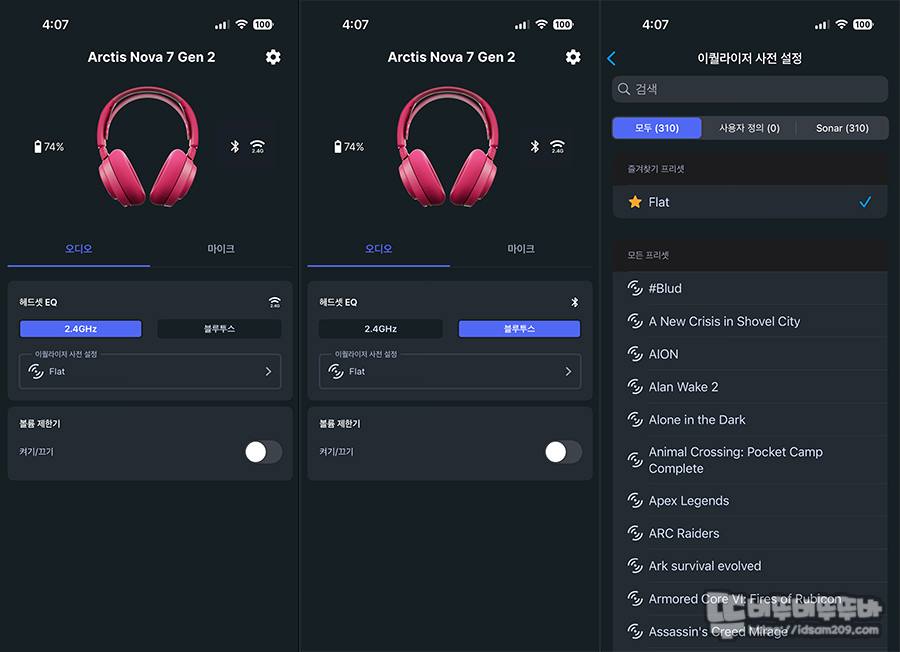Select 2.4GHz mode on left screen

pos(80,329)
